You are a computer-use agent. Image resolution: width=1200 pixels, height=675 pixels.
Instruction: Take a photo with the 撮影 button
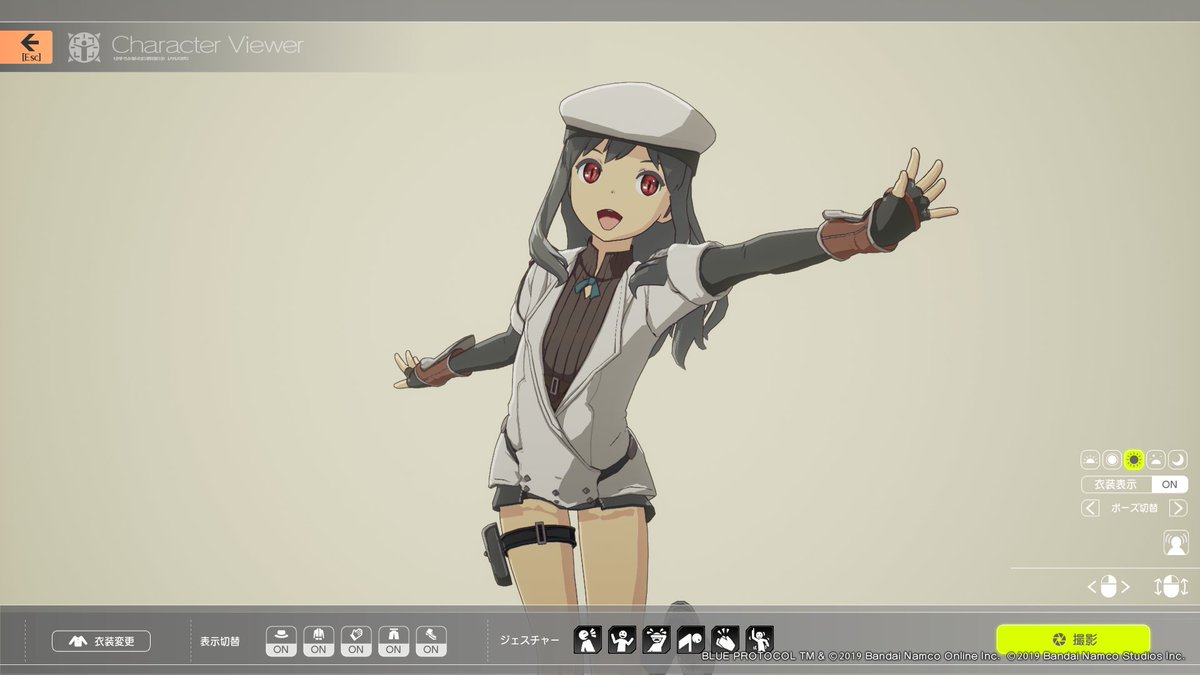pos(1073,639)
